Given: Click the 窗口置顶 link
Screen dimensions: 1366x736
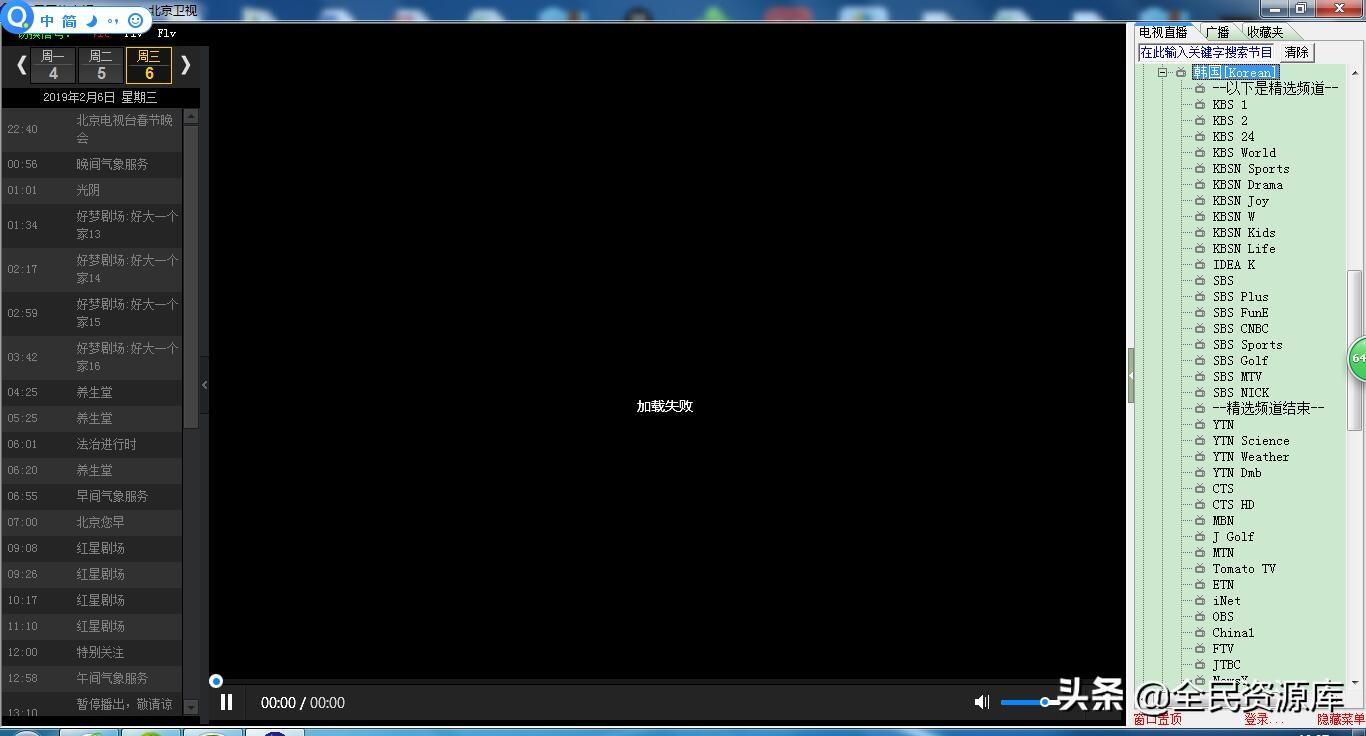Looking at the screenshot, I should 1157,719.
